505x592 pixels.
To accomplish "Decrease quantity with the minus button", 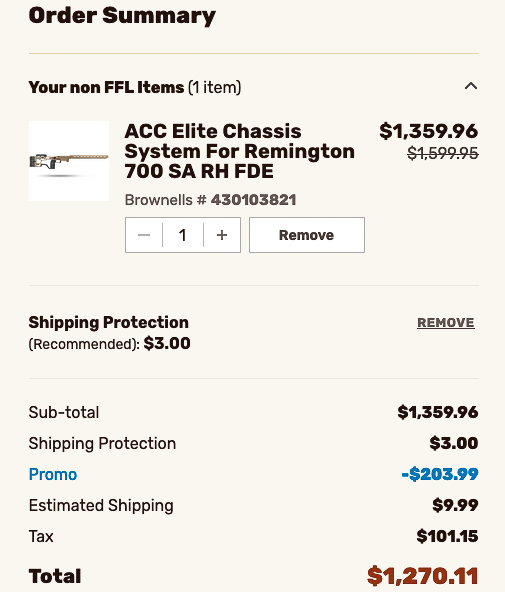I will pos(144,235).
